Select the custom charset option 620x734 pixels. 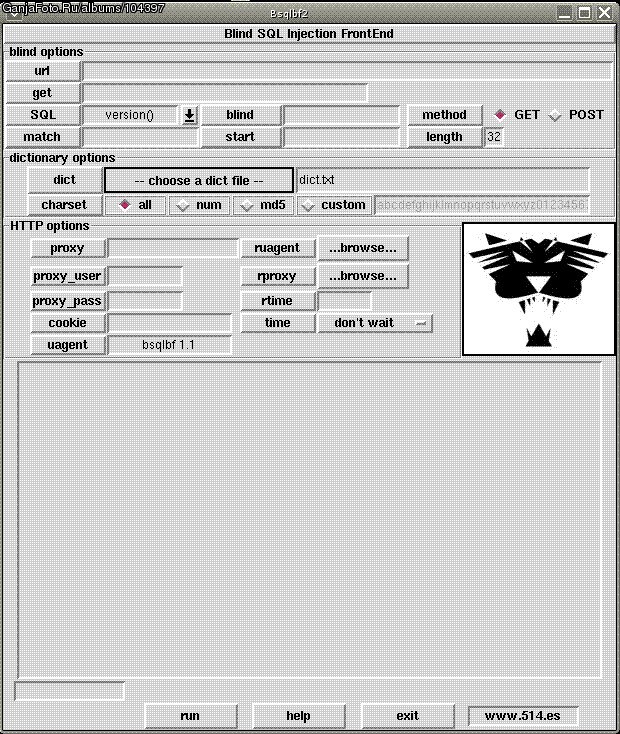(x=308, y=205)
